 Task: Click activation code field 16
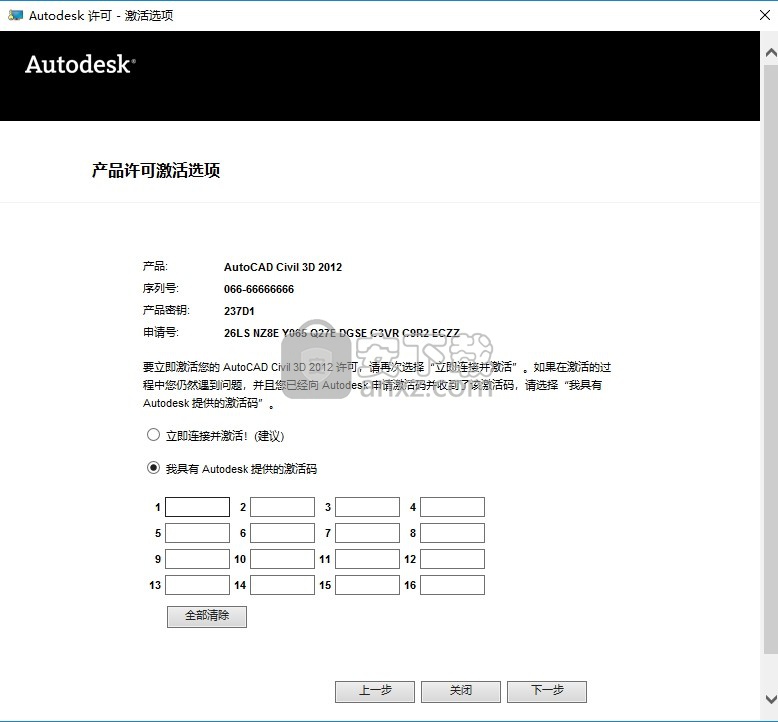[x=453, y=585]
